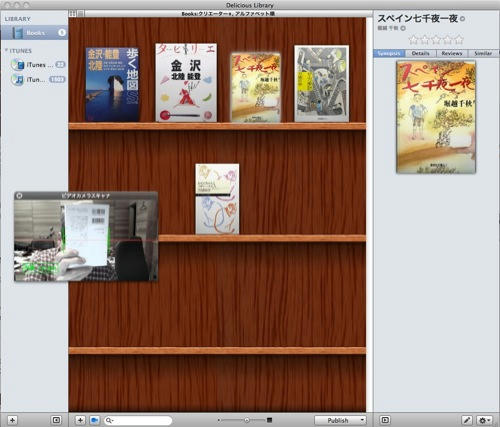Add a new shelf with sidebar plus
This screenshot has width=500, height=427.
click(x=12, y=420)
